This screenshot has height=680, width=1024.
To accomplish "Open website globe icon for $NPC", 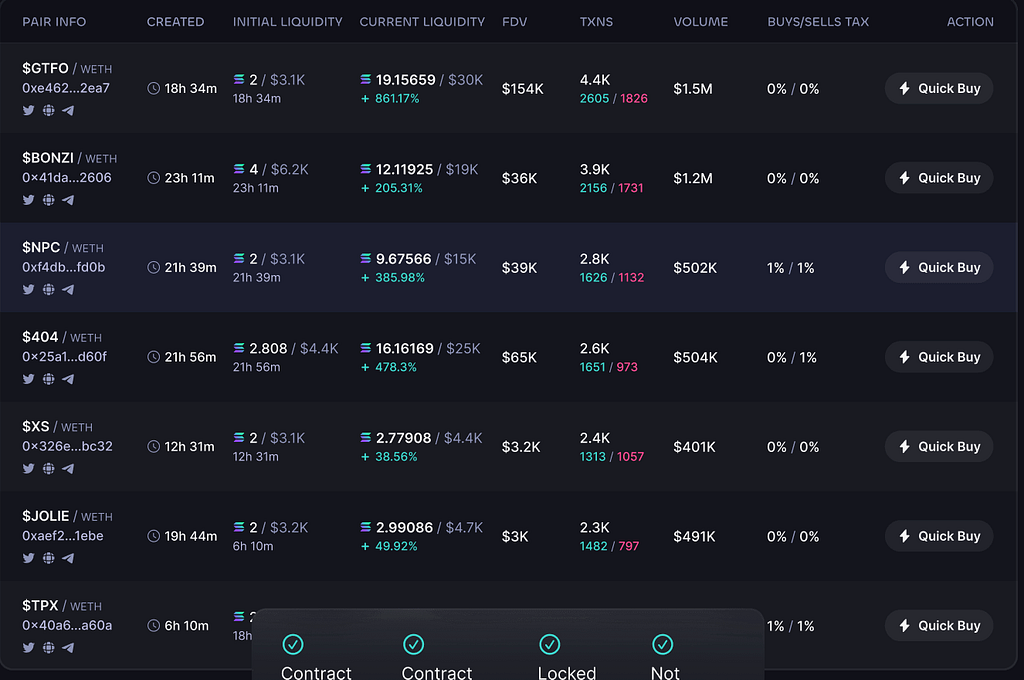I will tap(48, 289).
